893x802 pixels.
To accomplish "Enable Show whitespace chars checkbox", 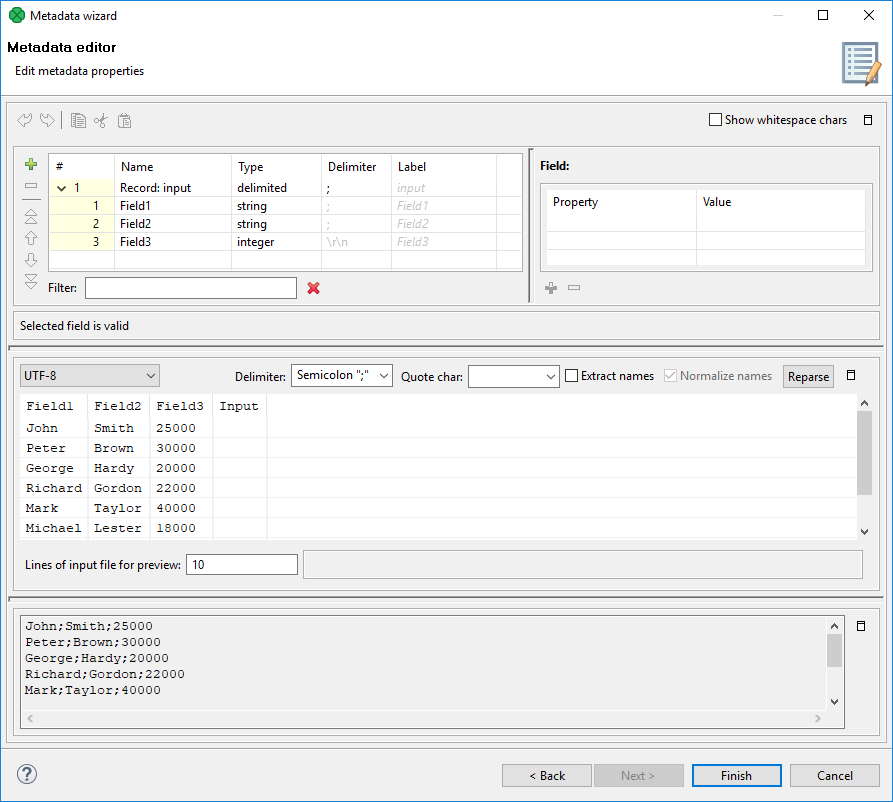I will pyautogui.click(x=715, y=120).
